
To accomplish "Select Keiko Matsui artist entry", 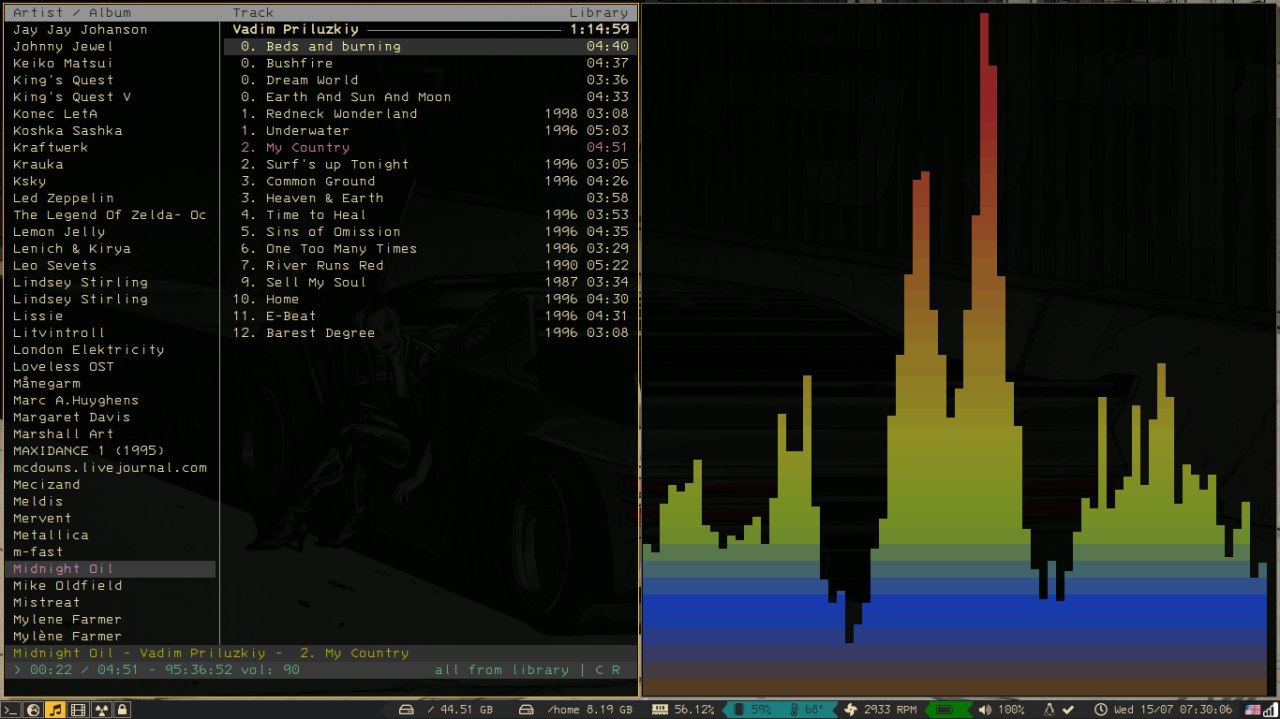I will point(64,63).
